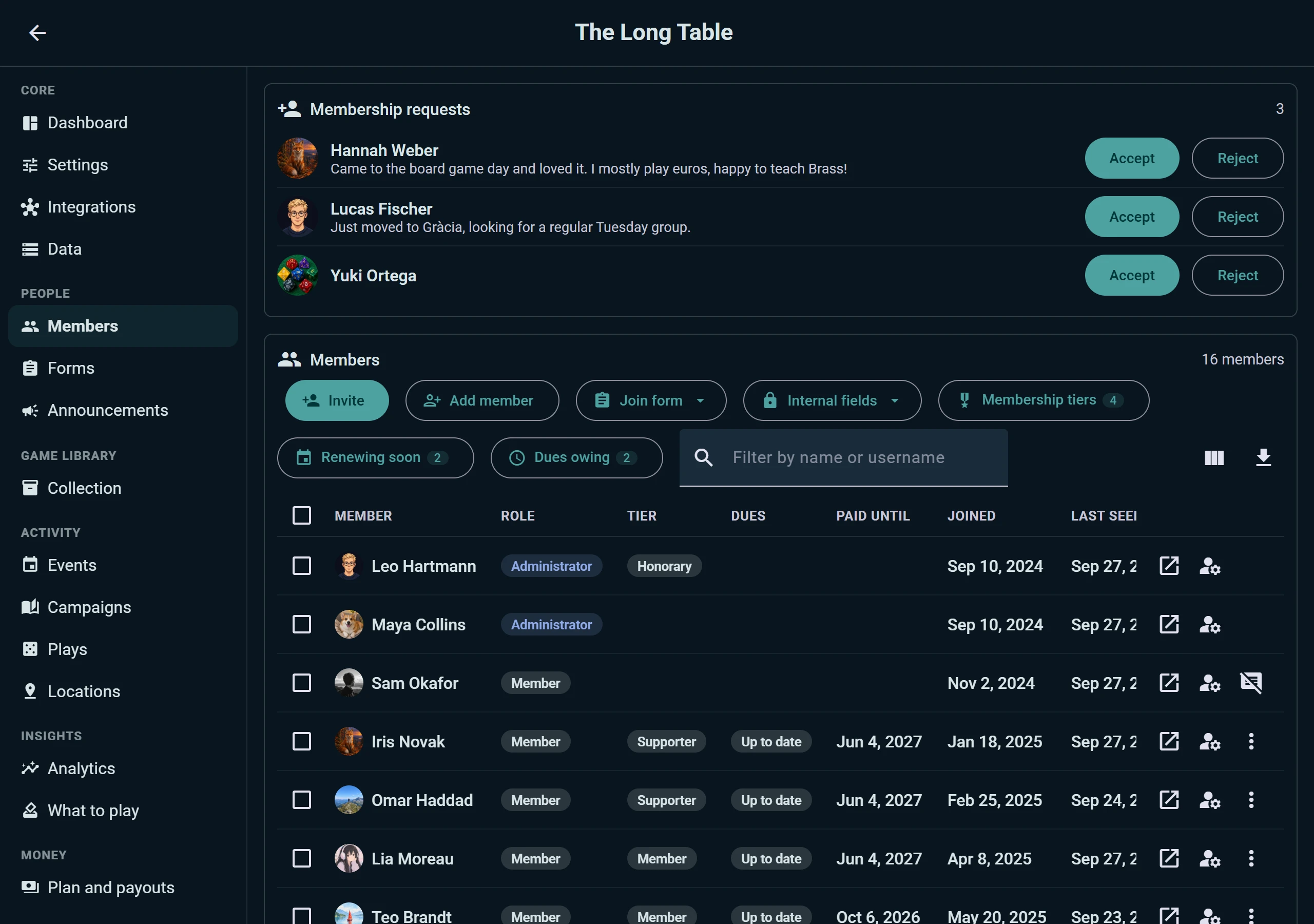
Task: Check the select-all members checkbox
Action: (302, 515)
